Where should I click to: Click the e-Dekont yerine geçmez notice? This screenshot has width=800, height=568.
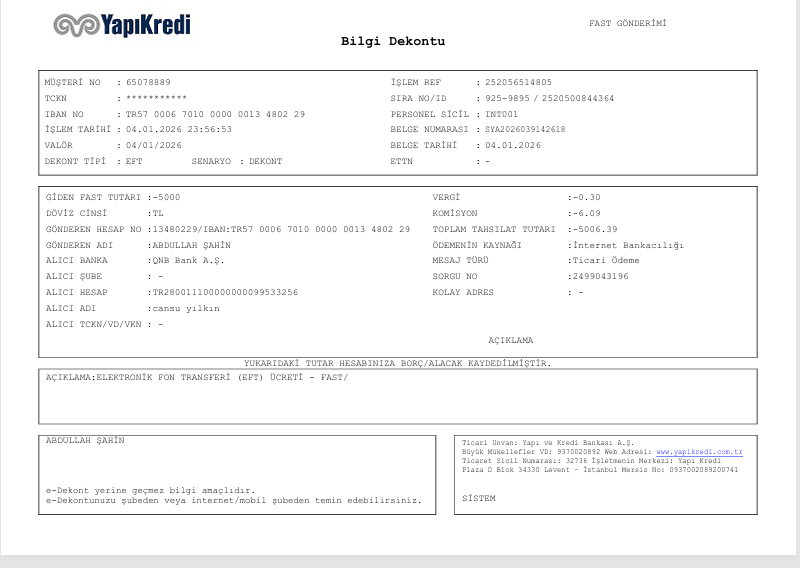(x=151, y=490)
